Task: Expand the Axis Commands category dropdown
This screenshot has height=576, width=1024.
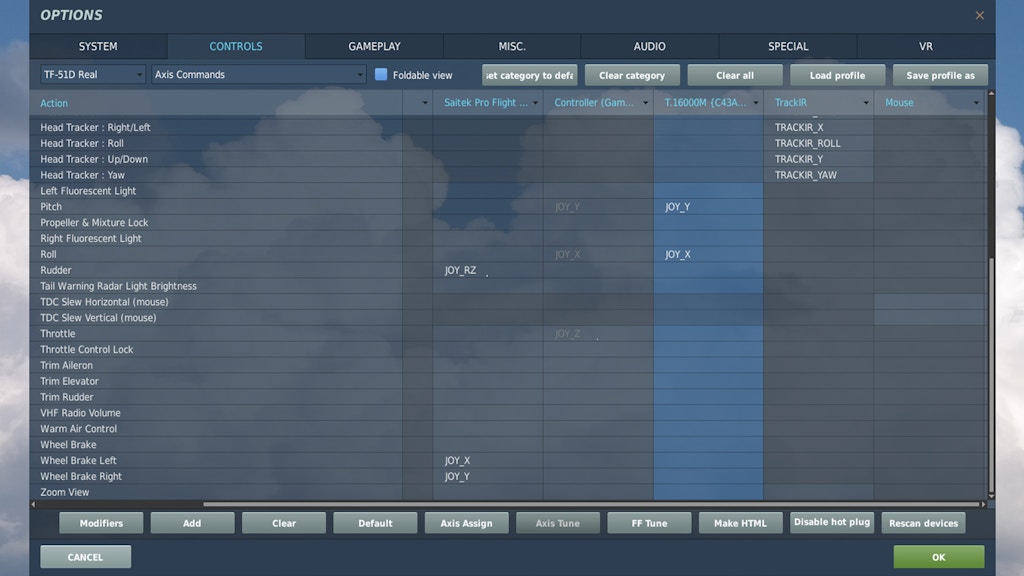Action: click(x=259, y=75)
